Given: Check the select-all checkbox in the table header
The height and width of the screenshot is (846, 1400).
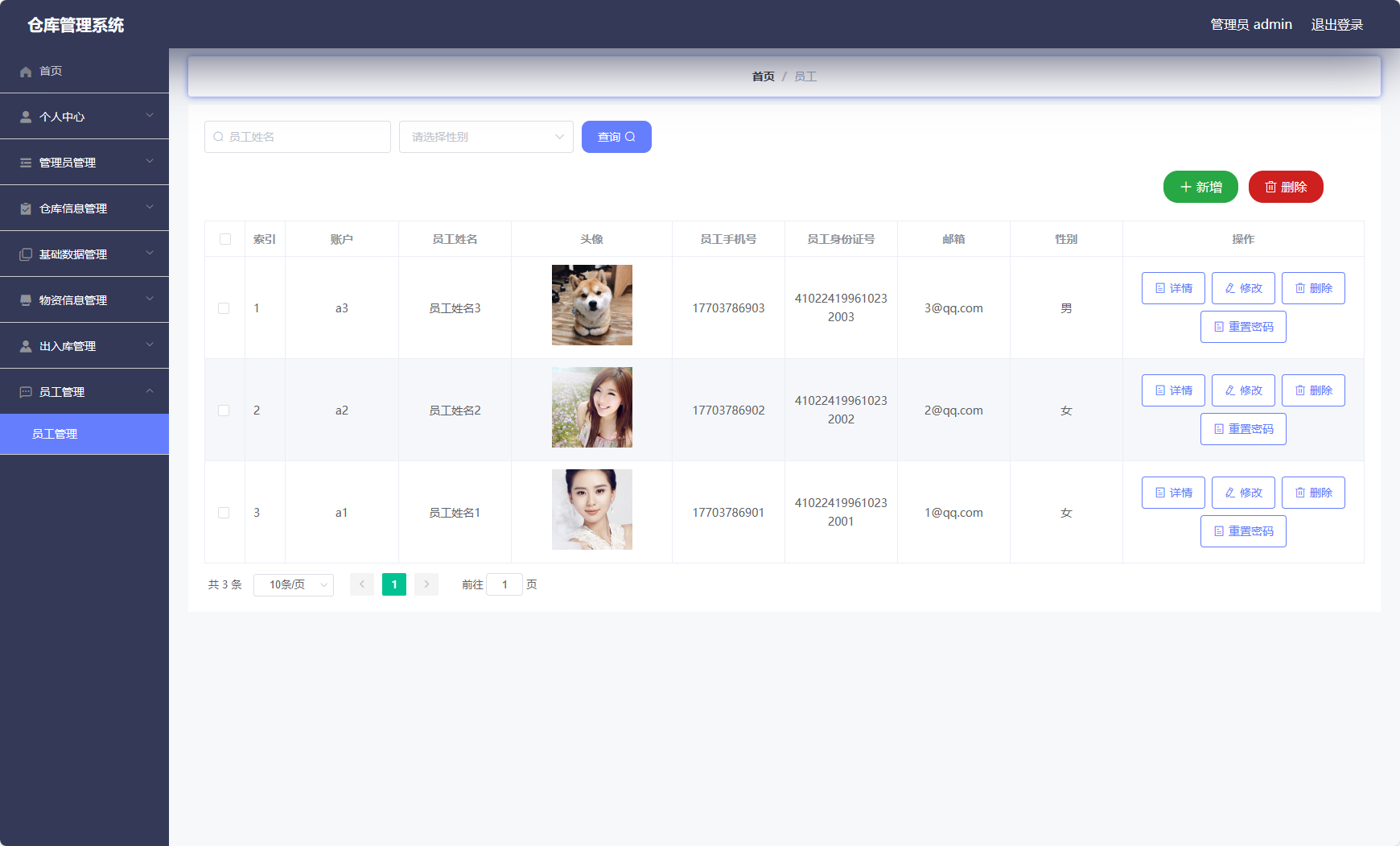Looking at the screenshot, I should (224, 239).
